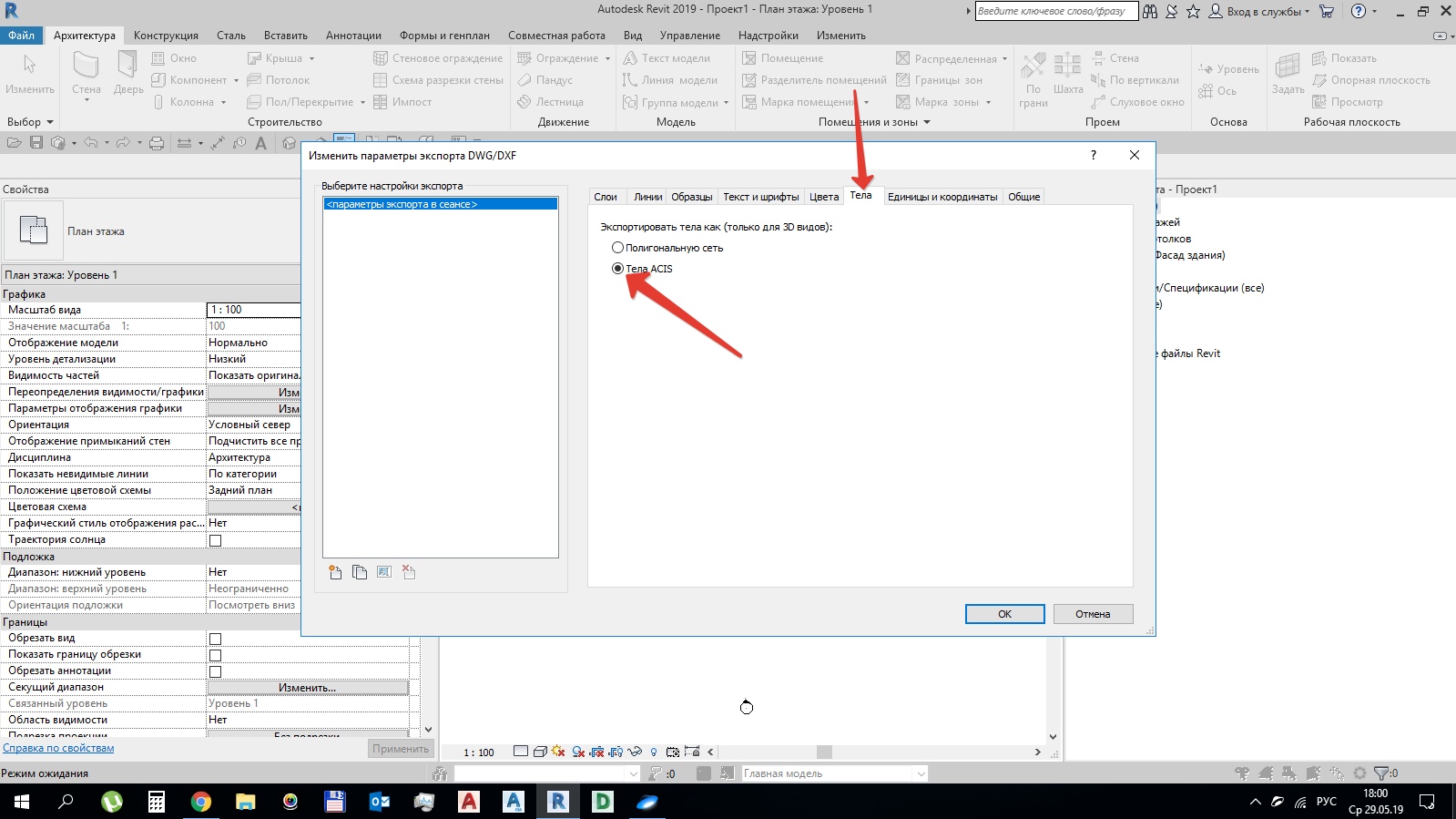Switch to the Линии tab

click(x=648, y=197)
